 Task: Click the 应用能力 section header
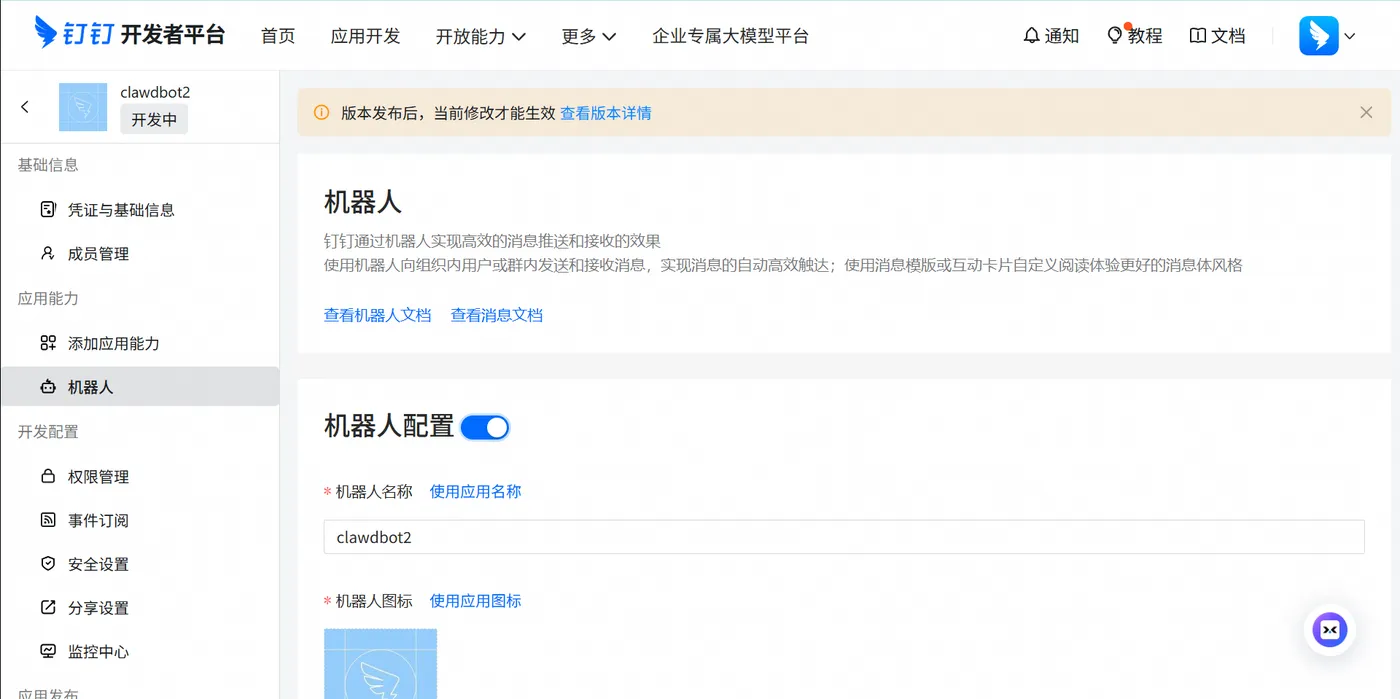[x=48, y=298]
